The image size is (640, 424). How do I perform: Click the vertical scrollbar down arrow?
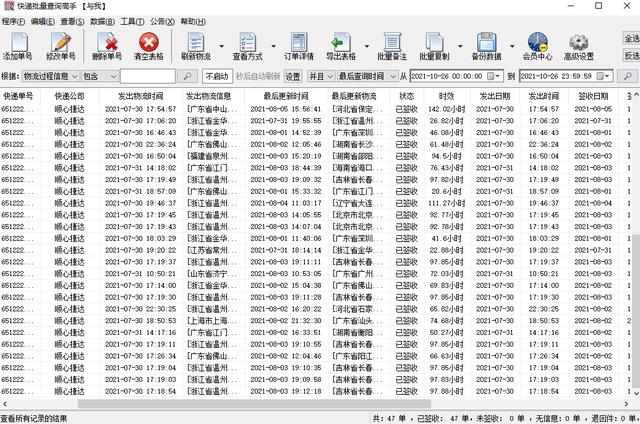(636, 393)
